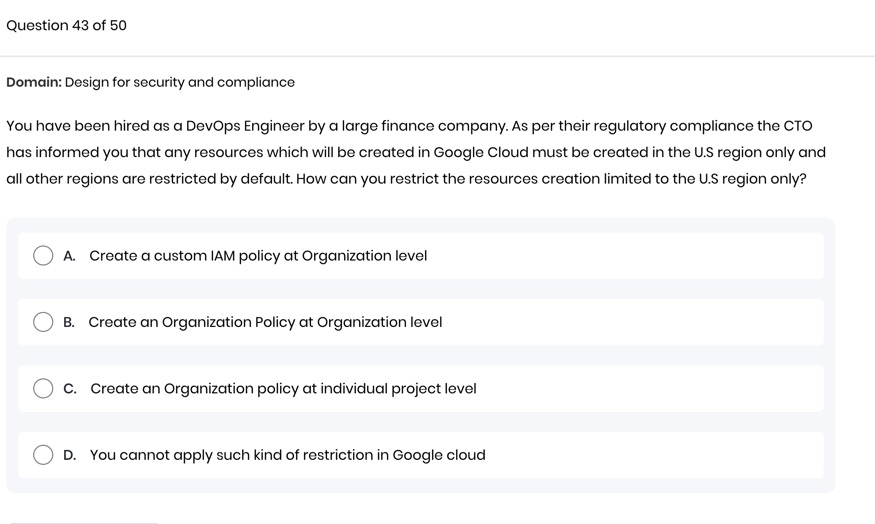The width and height of the screenshot is (875, 524).
Task: Click question line starting 'You have been hired'
Action: tap(409, 126)
